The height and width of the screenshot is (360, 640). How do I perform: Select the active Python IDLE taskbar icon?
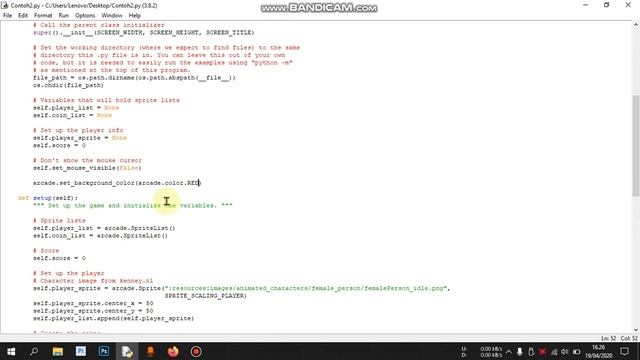click(127, 351)
